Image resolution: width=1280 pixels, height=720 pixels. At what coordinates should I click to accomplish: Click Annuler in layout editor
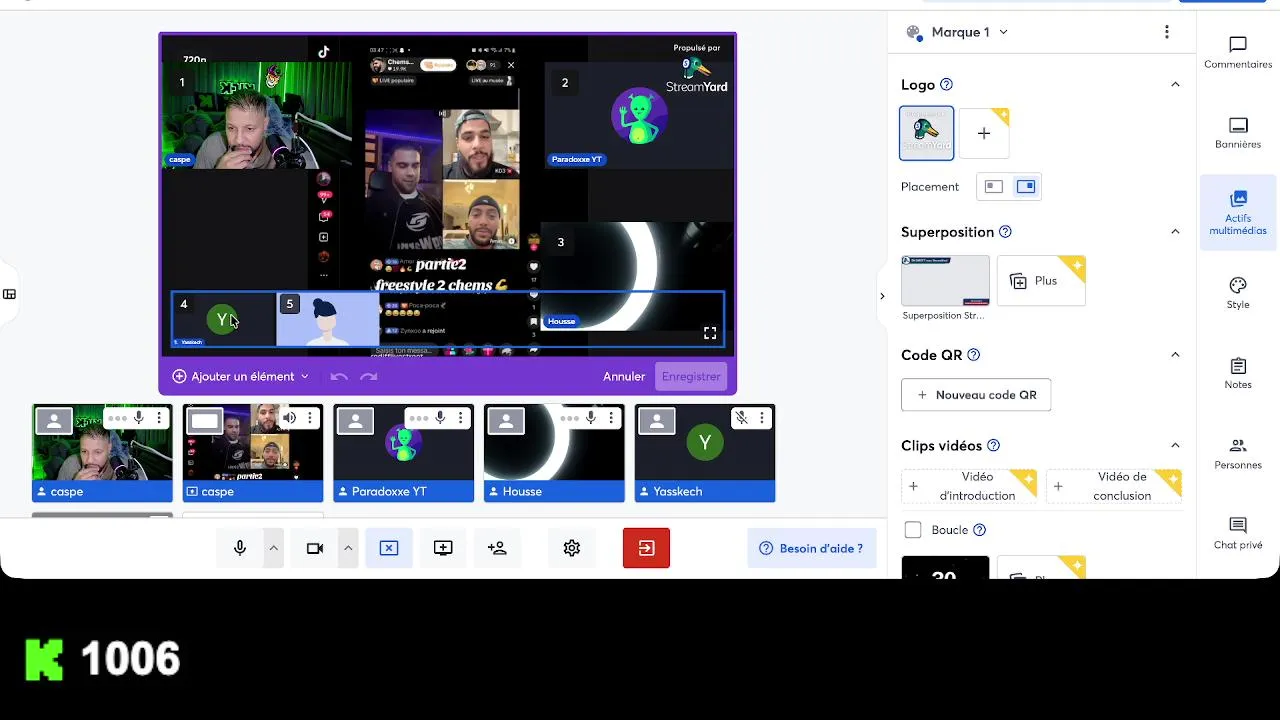[x=624, y=377]
